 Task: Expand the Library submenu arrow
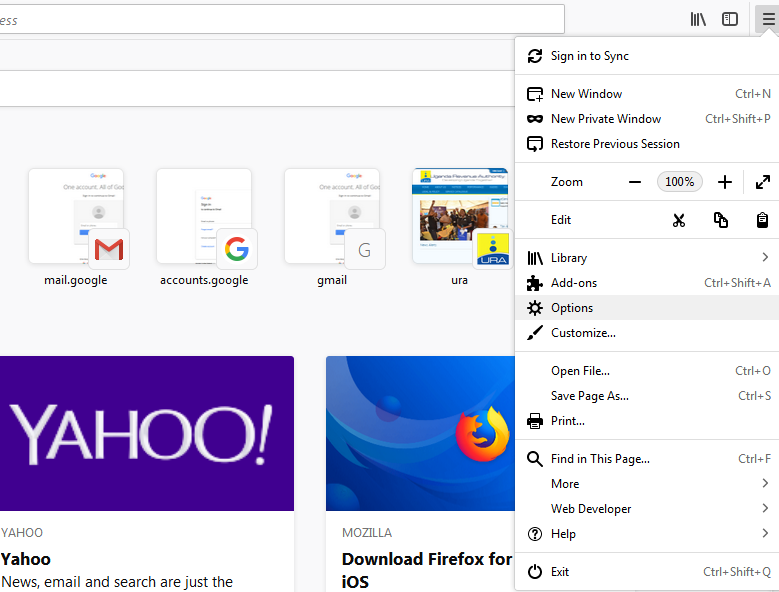pos(765,257)
